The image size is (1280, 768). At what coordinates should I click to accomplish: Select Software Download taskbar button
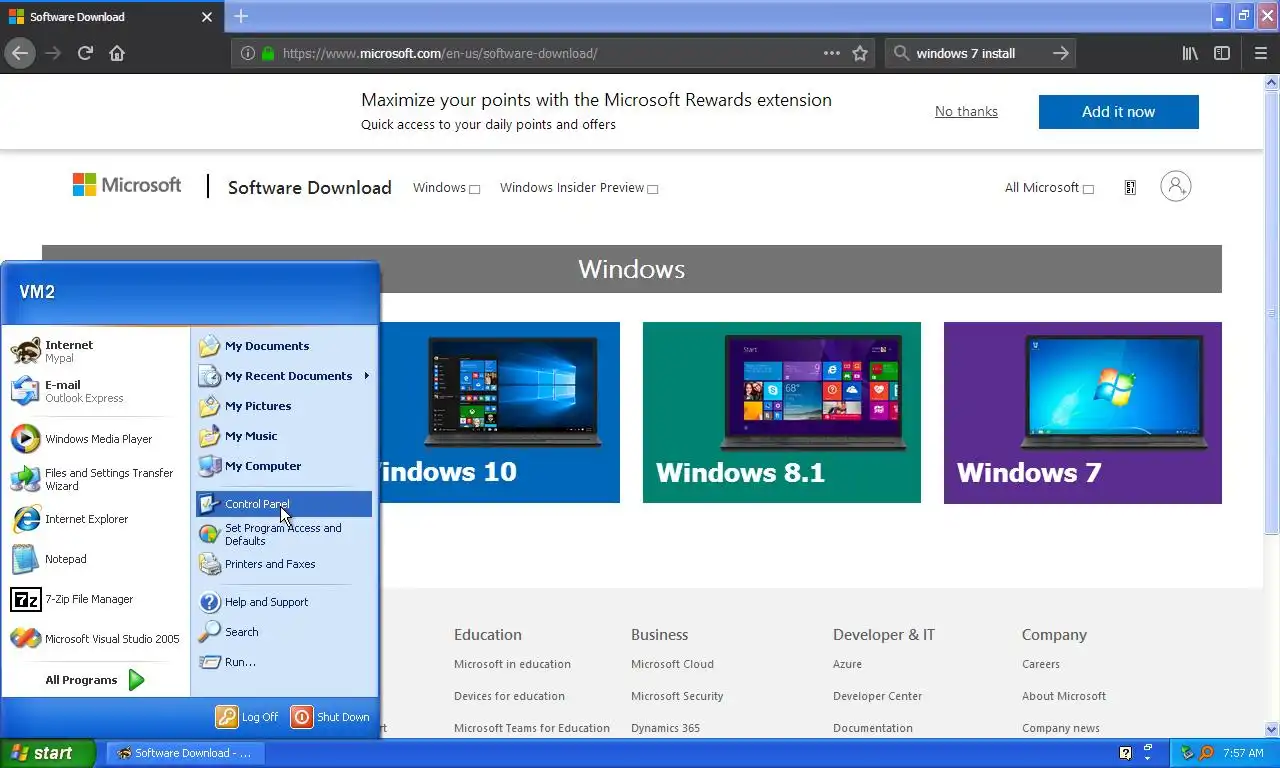186,753
